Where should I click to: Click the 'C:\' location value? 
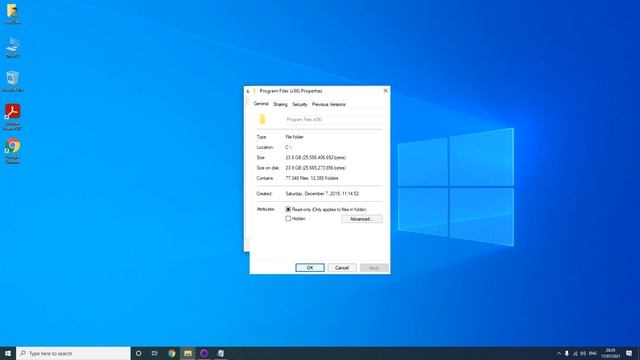288,147
